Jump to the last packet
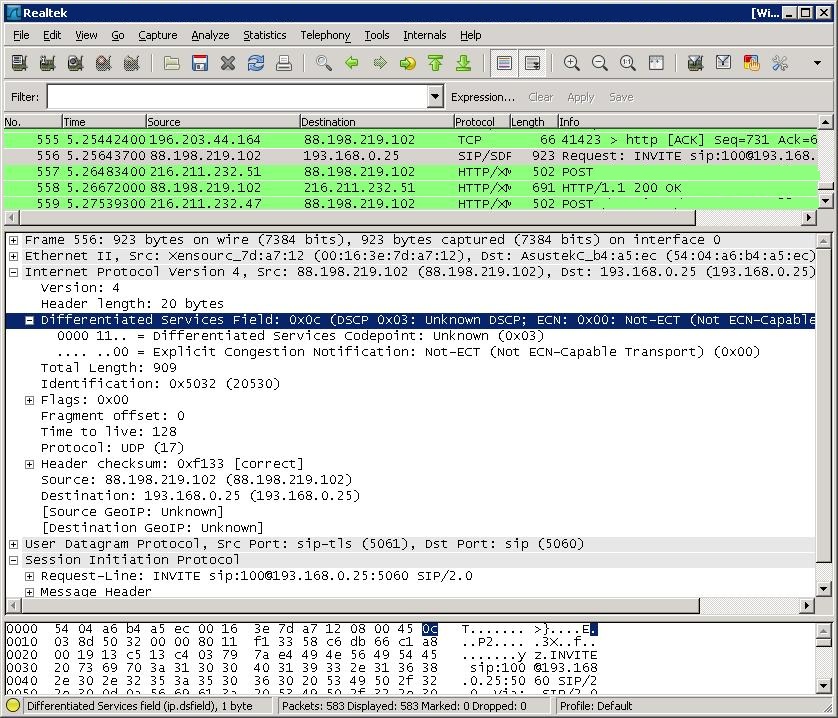Viewport: 838px width, 718px height. coord(463,63)
